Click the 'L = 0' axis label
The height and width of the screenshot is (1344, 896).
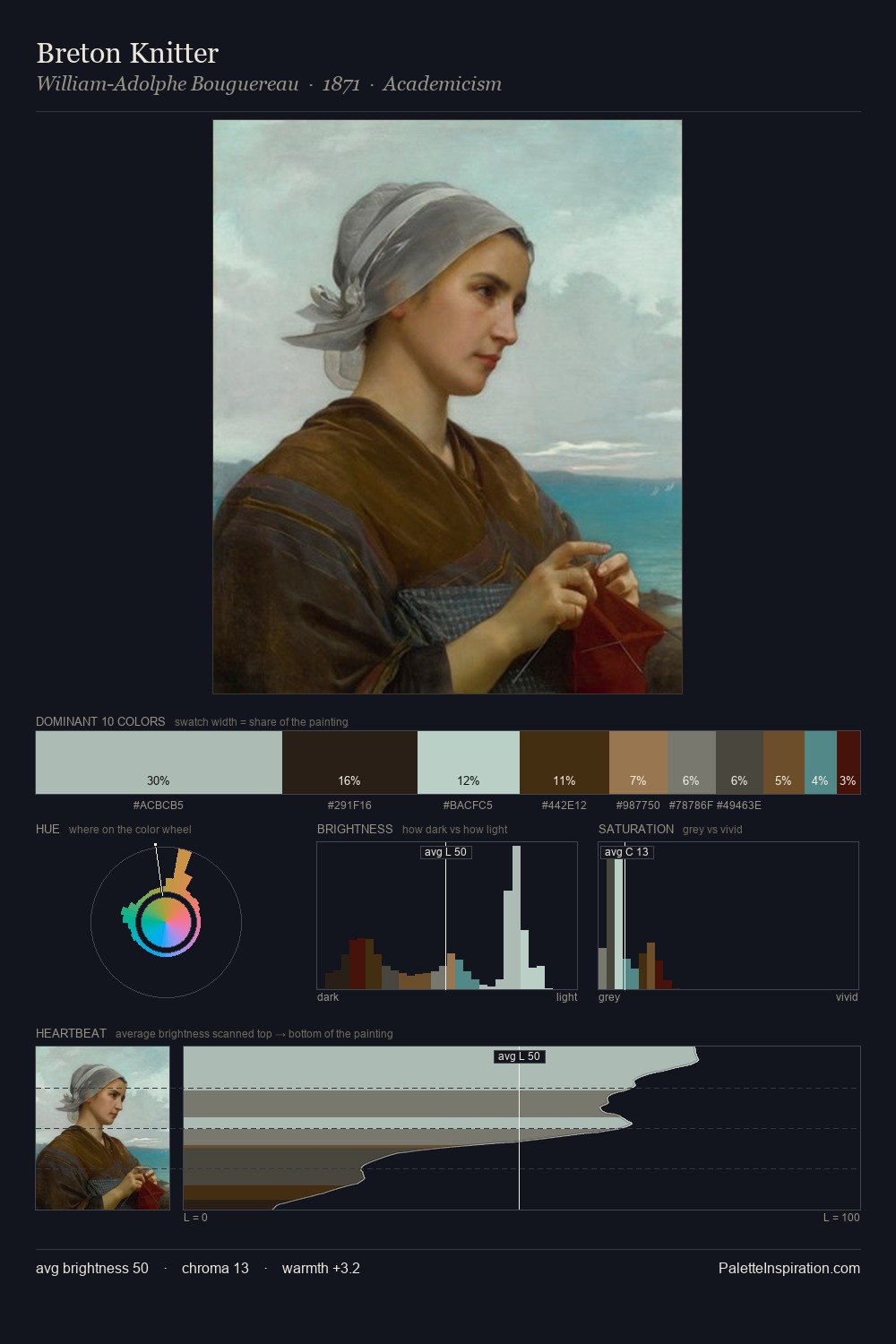(x=195, y=1218)
